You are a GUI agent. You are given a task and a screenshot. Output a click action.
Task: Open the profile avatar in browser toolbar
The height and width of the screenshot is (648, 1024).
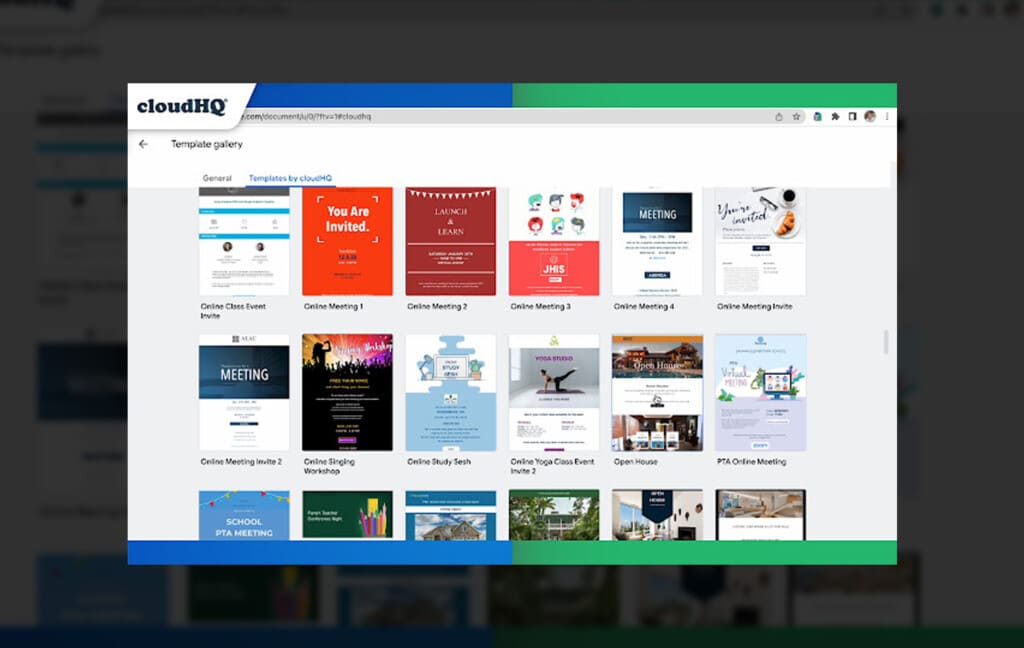[870, 116]
